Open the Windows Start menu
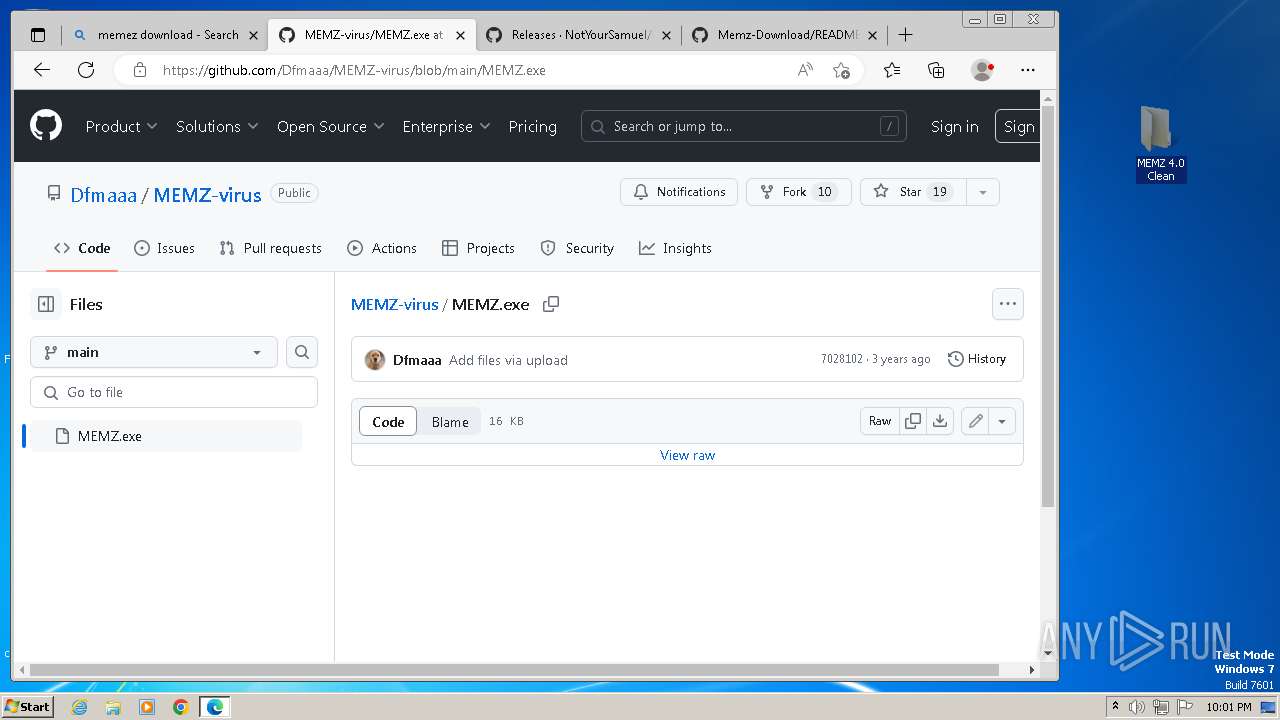The width and height of the screenshot is (1280, 720). pos(28,707)
